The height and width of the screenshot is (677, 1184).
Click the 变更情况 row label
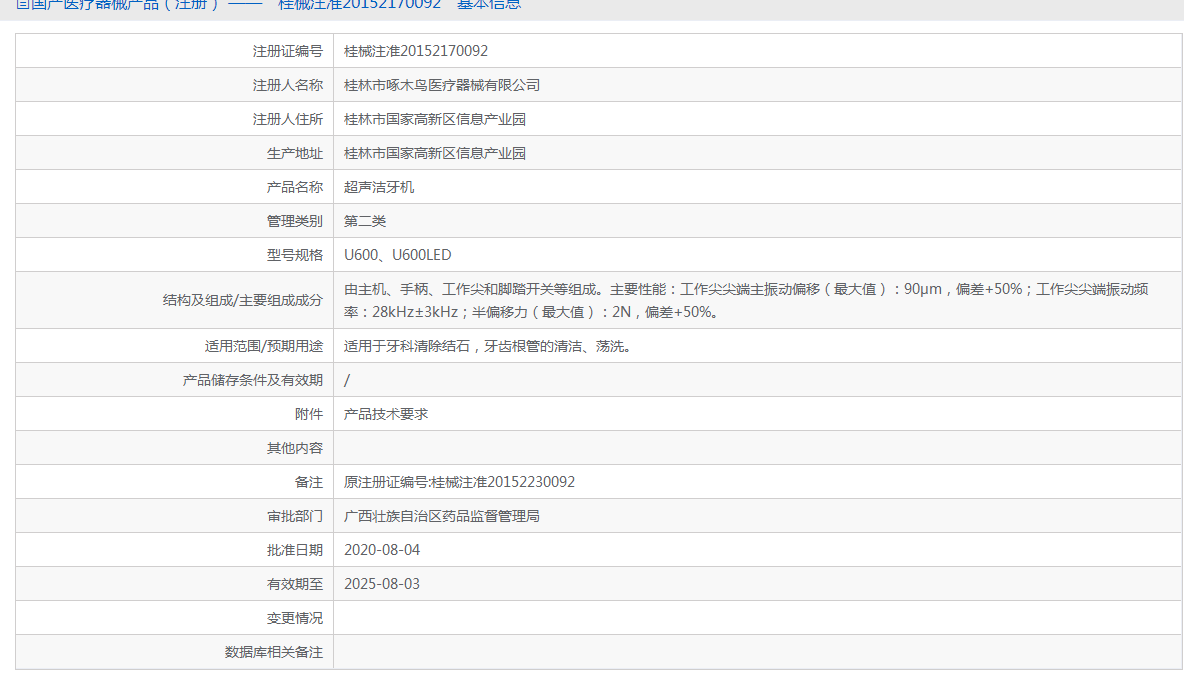tap(295, 618)
